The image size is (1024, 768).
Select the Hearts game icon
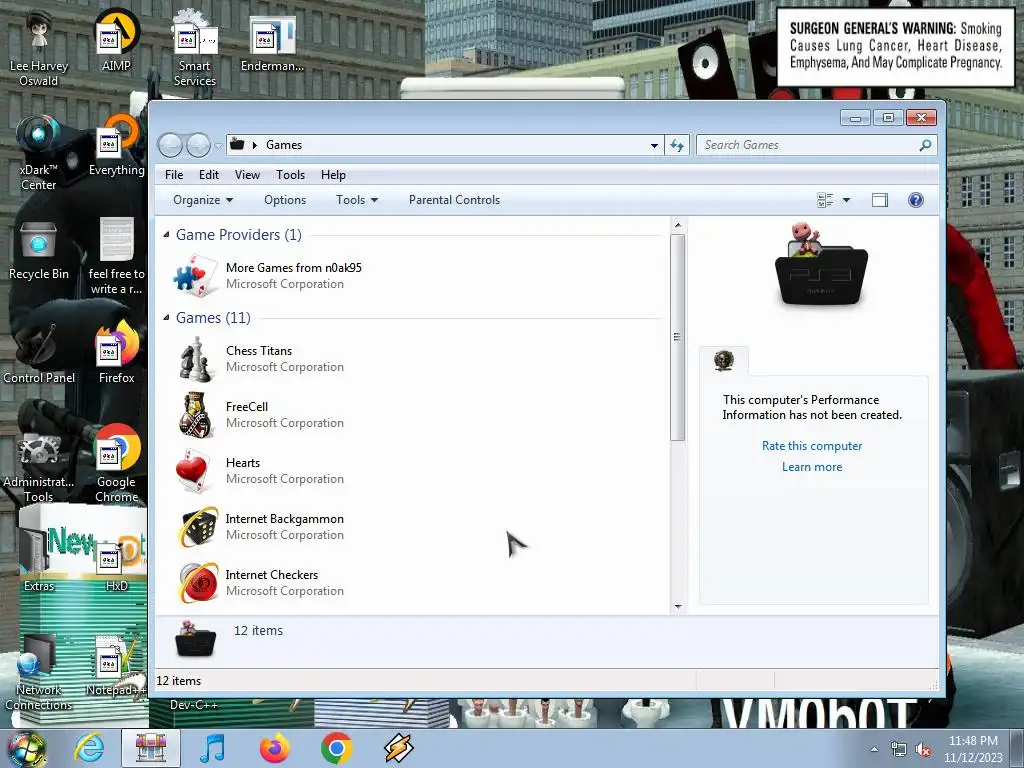pyautogui.click(x=195, y=471)
